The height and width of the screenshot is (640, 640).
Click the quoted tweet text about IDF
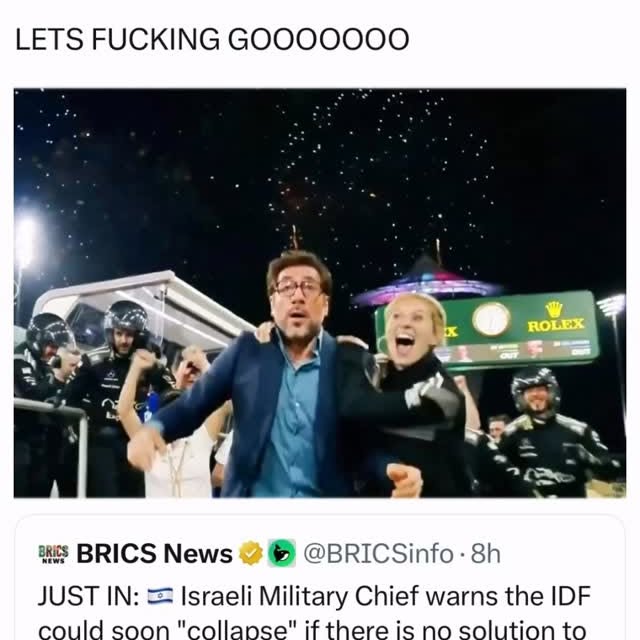click(x=320, y=612)
